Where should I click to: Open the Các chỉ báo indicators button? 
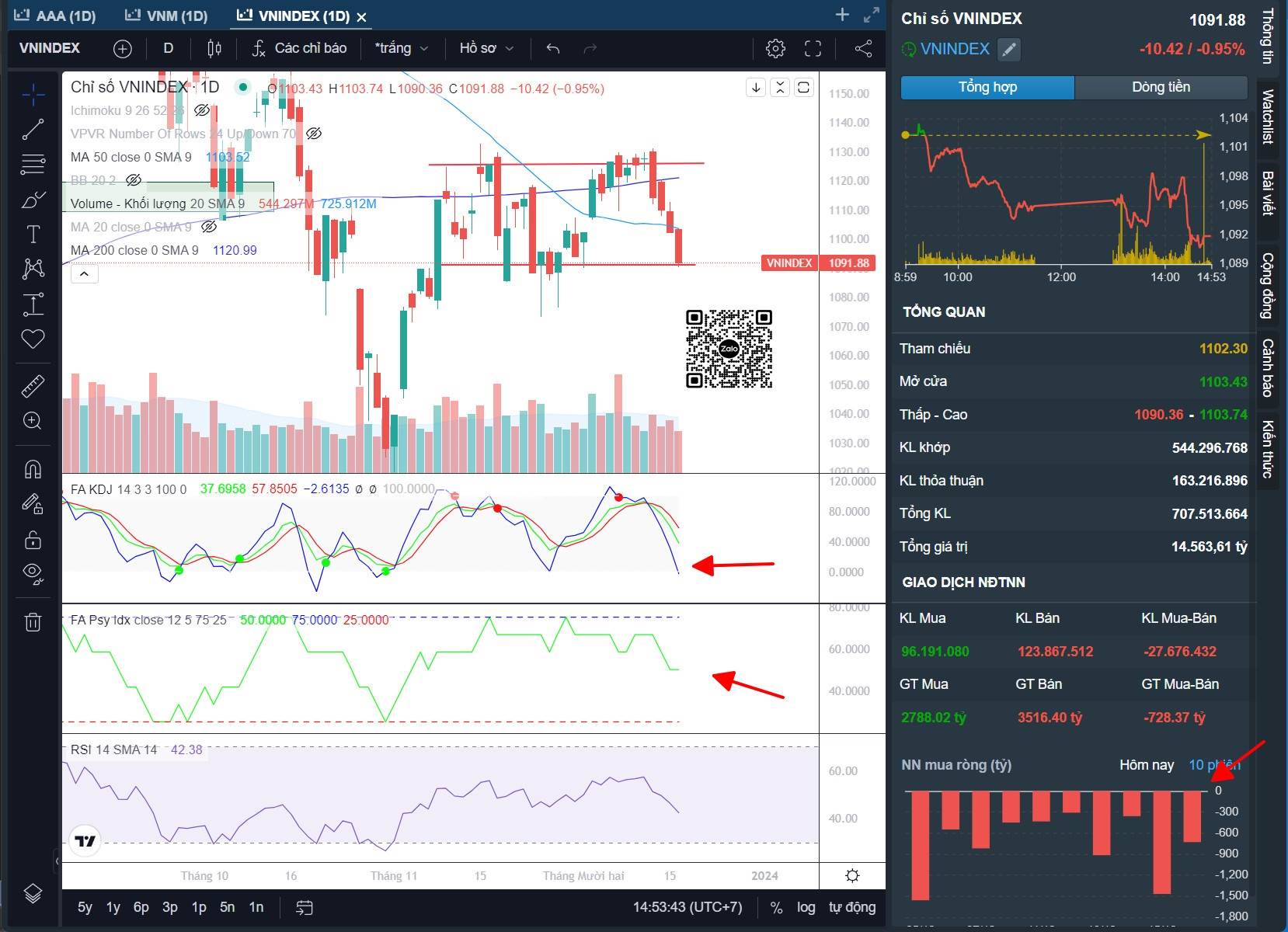[300, 48]
